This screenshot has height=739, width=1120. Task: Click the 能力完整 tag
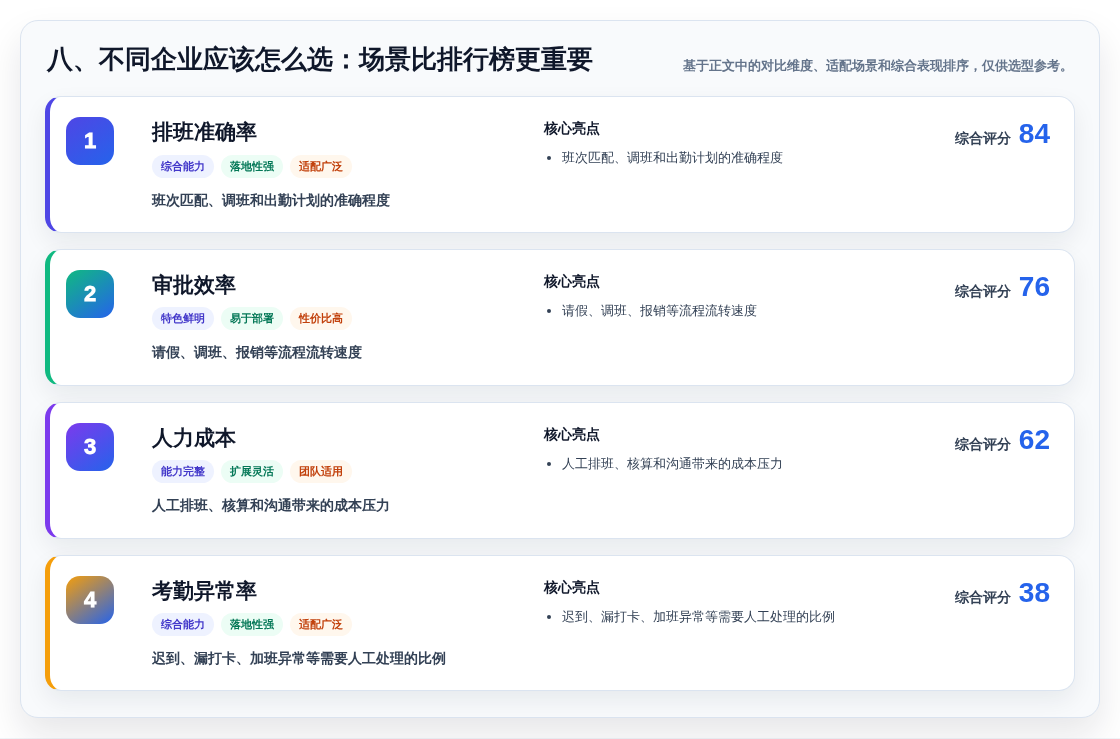pyautogui.click(x=183, y=471)
